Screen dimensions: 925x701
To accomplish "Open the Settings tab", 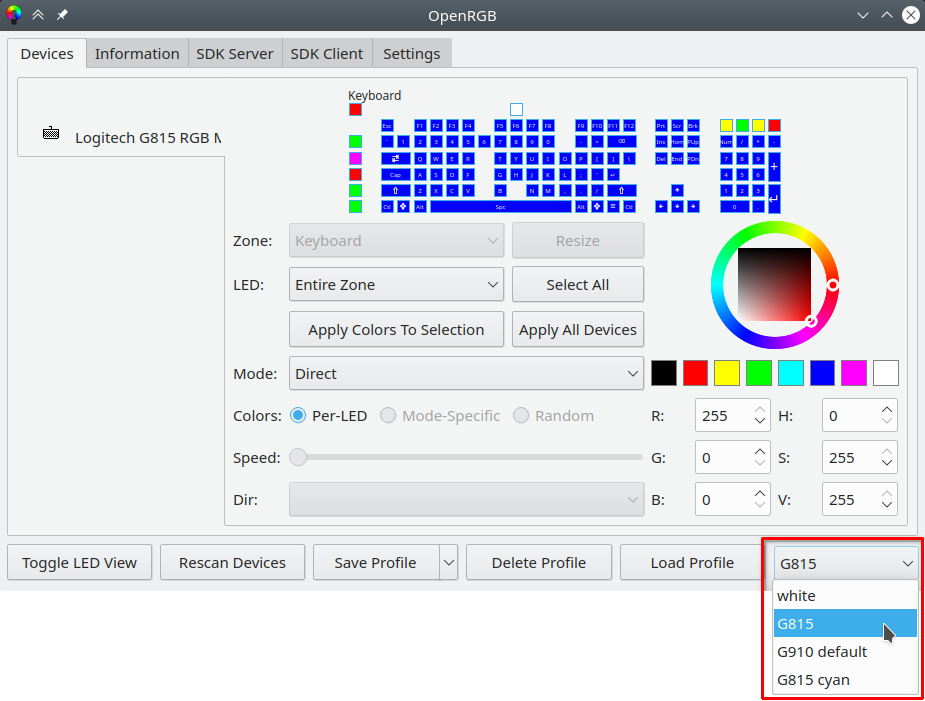I will coord(412,54).
